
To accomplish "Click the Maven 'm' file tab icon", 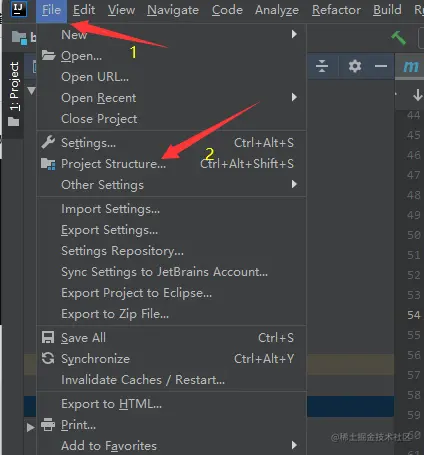I will (411, 67).
